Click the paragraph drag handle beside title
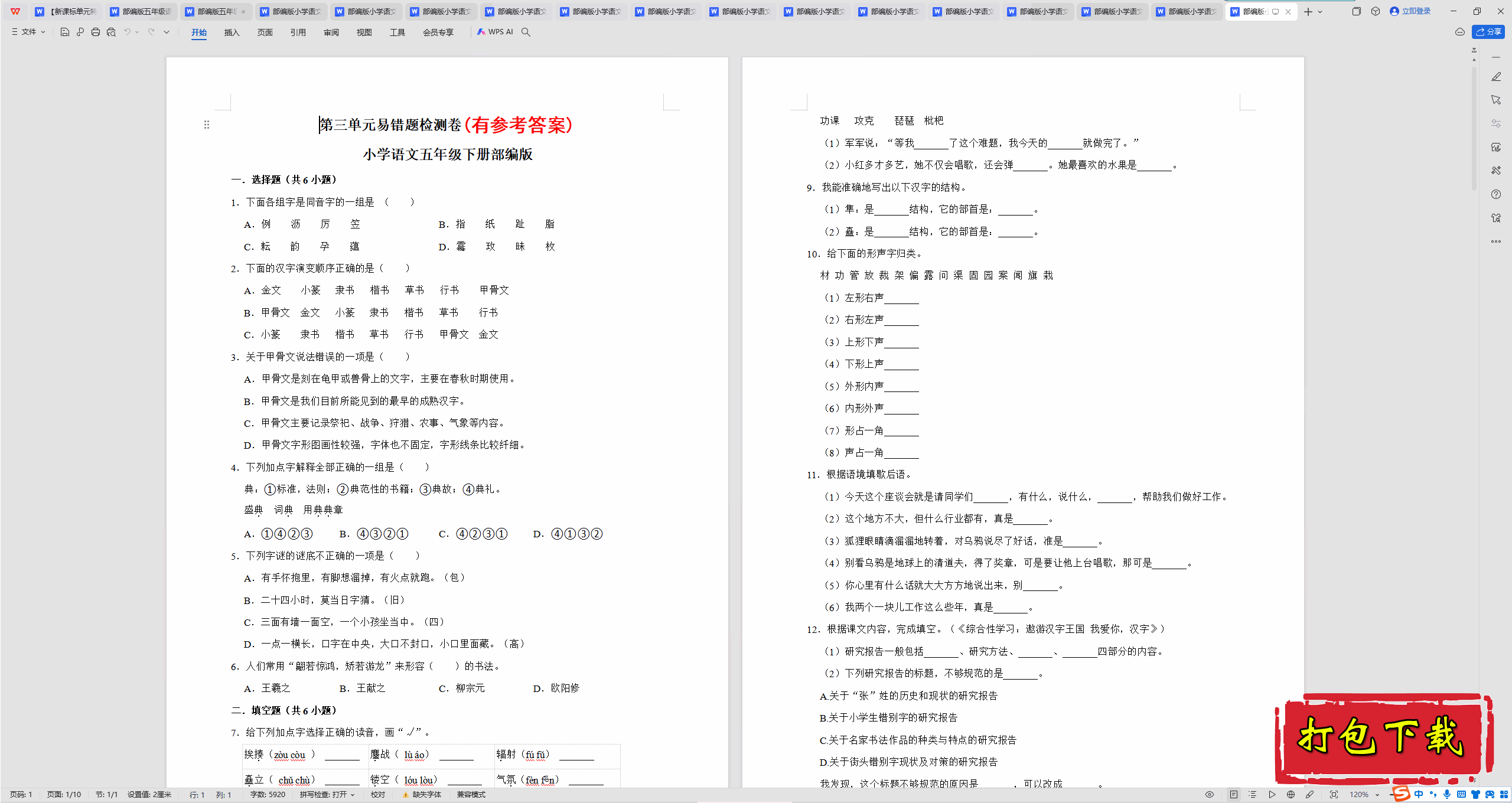This screenshot has height=803, width=1512. click(207, 125)
